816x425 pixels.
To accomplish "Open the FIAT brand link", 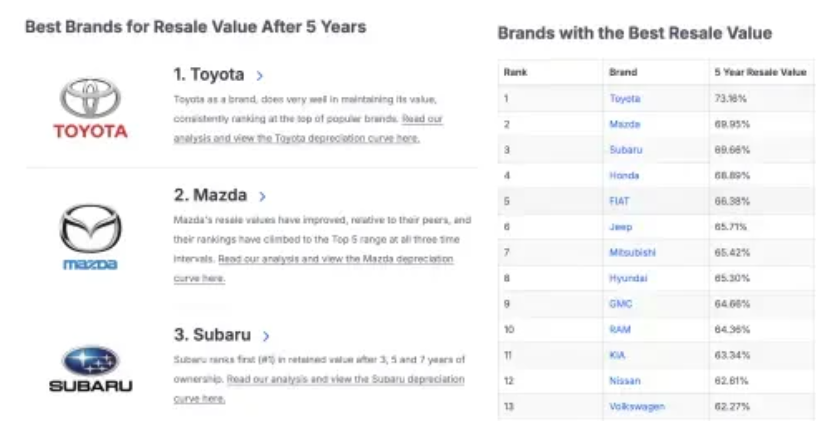I will (x=620, y=201).
